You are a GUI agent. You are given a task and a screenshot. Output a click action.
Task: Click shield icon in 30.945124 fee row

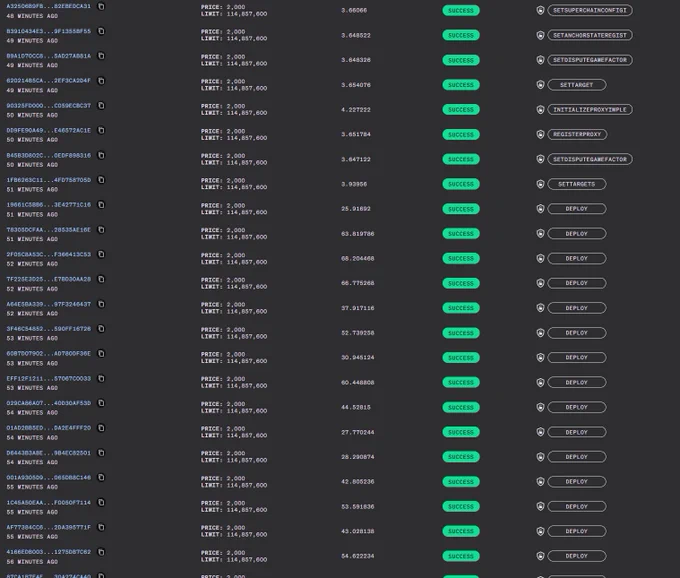pyautogui.click(x=540, y=358)
